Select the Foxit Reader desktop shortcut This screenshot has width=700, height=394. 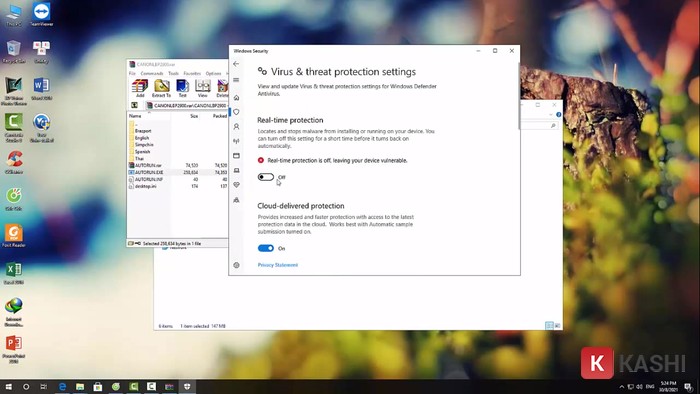14,236
